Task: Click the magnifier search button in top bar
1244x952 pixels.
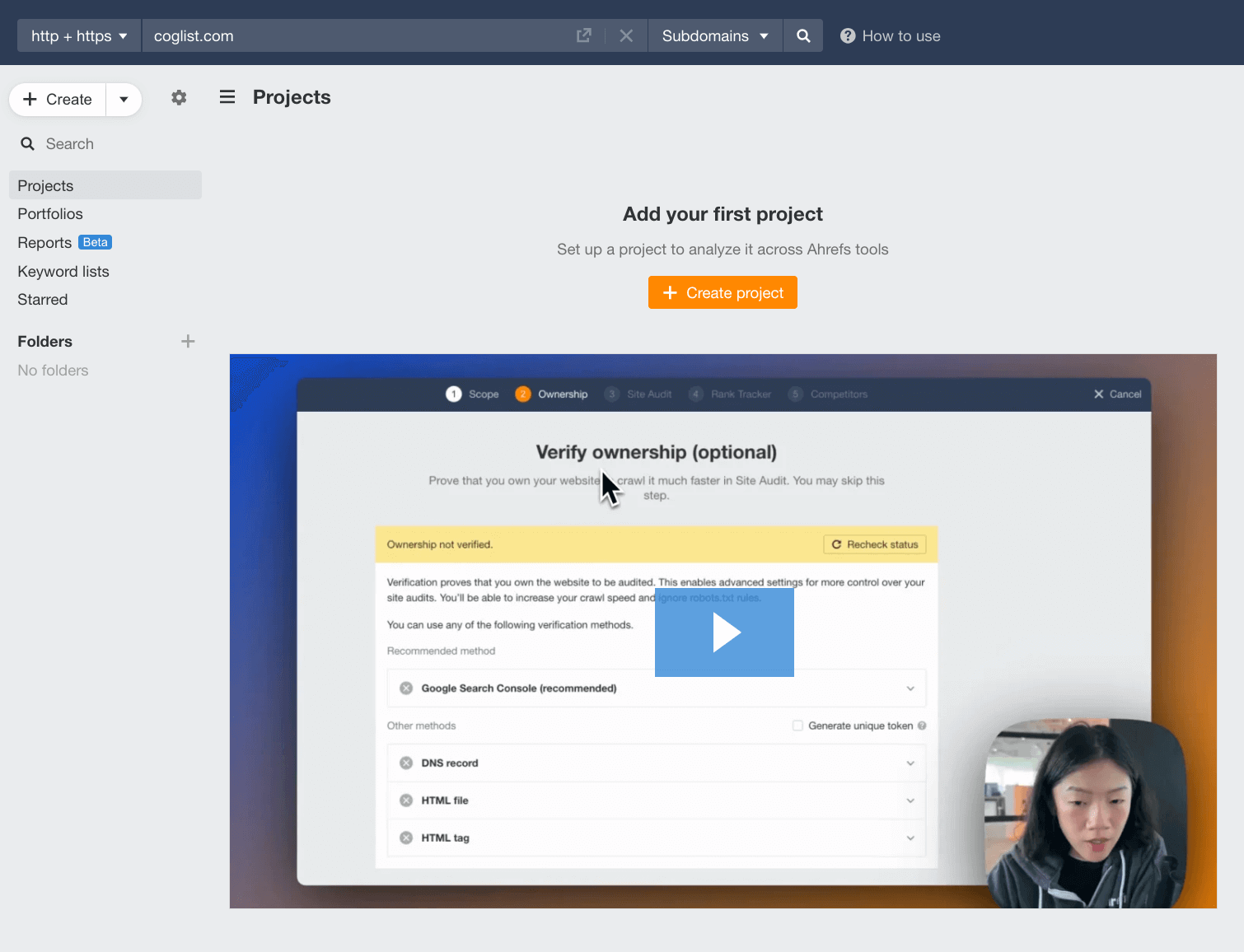Action: pyautogui.click(x=803, y=35)
